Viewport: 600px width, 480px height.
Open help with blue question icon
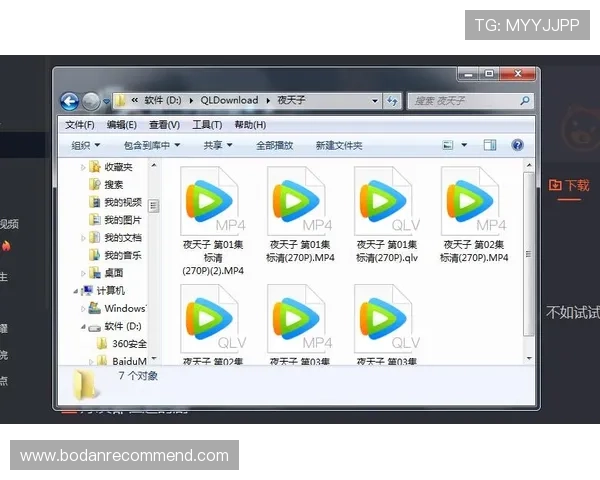[517, 145]
